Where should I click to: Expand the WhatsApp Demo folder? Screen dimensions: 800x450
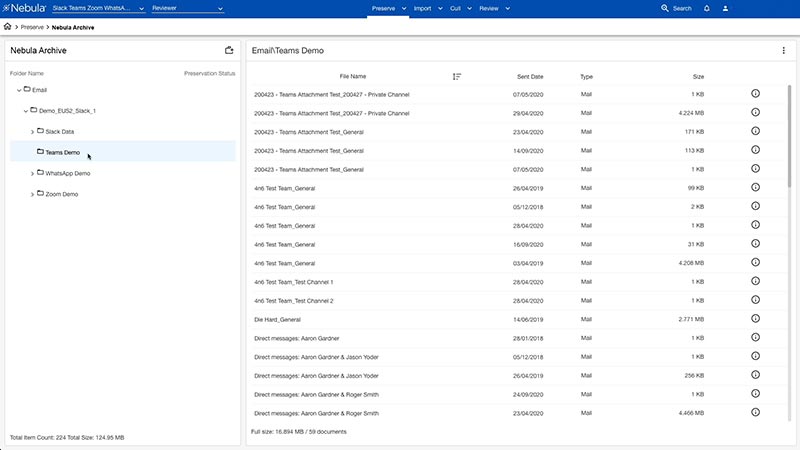pos(32,174)
